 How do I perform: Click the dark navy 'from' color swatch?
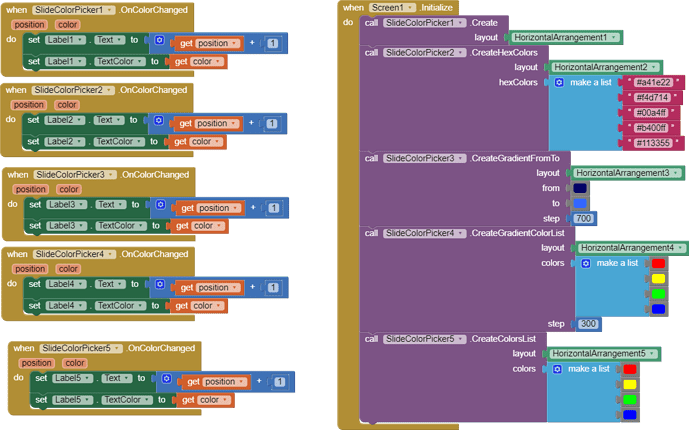[x=581, y=188]
